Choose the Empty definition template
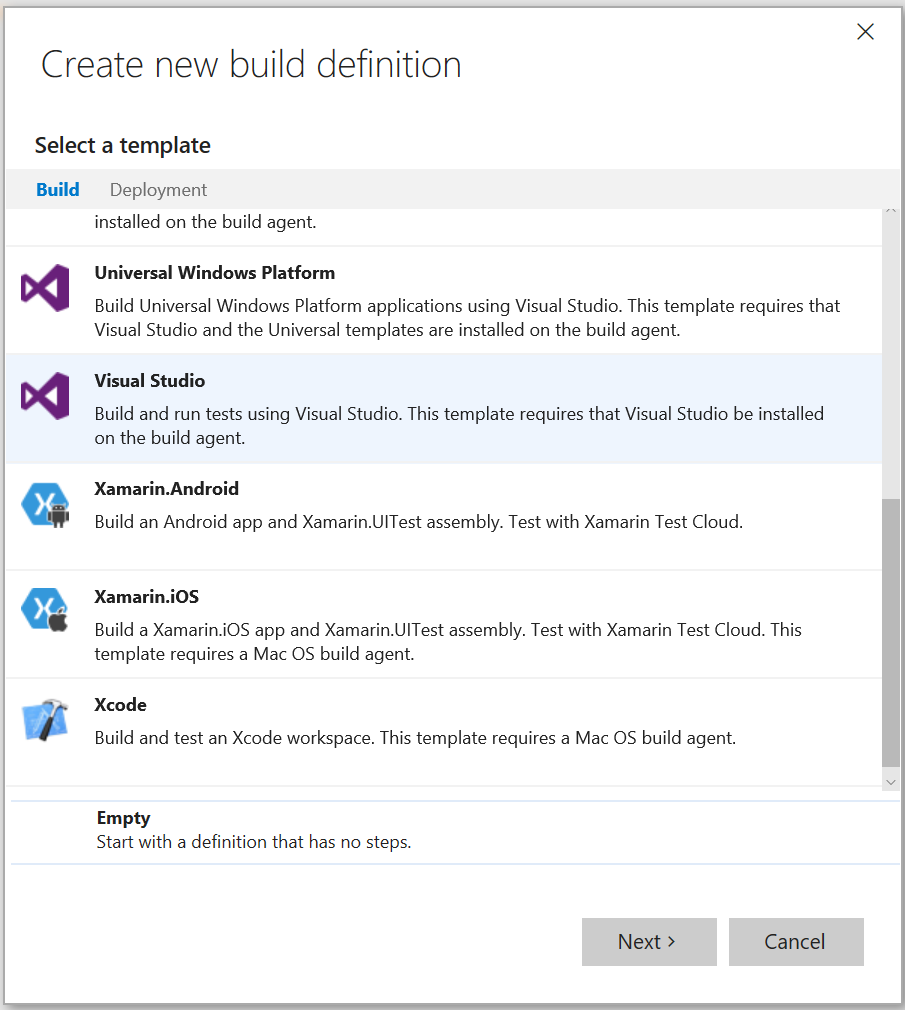905x1010 pixels. pyautogui.click(x=455, y=832)
